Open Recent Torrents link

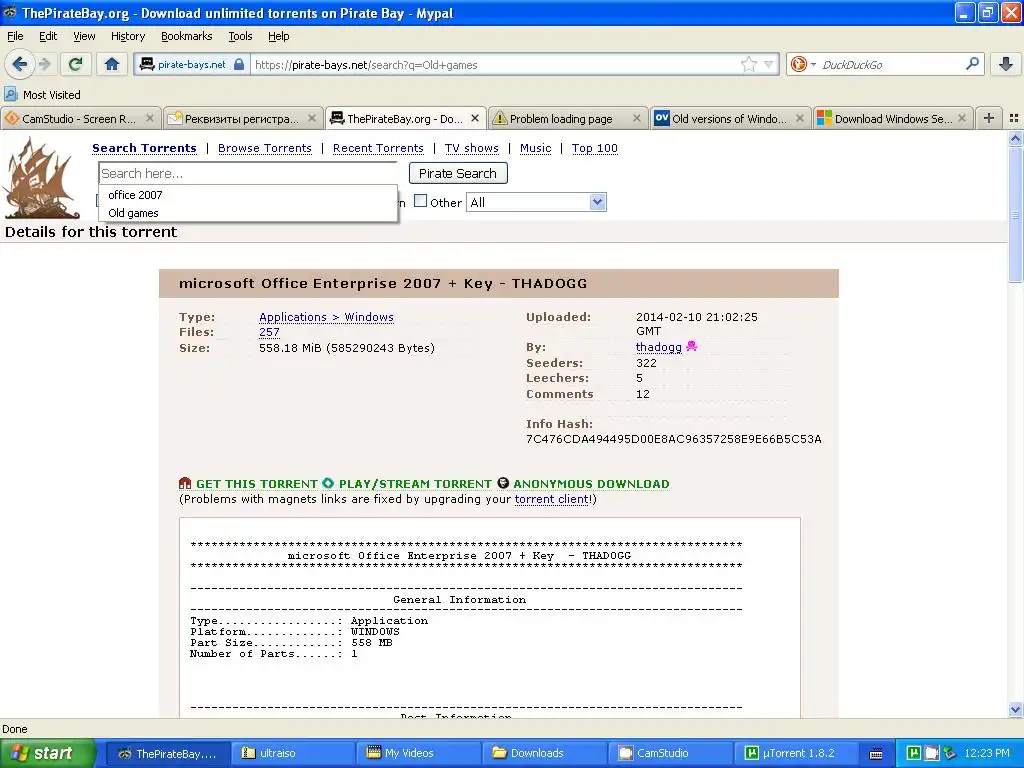378,148
